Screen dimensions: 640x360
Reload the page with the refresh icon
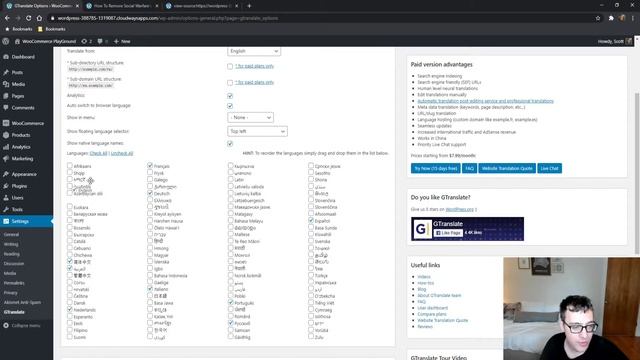(29, 18)
